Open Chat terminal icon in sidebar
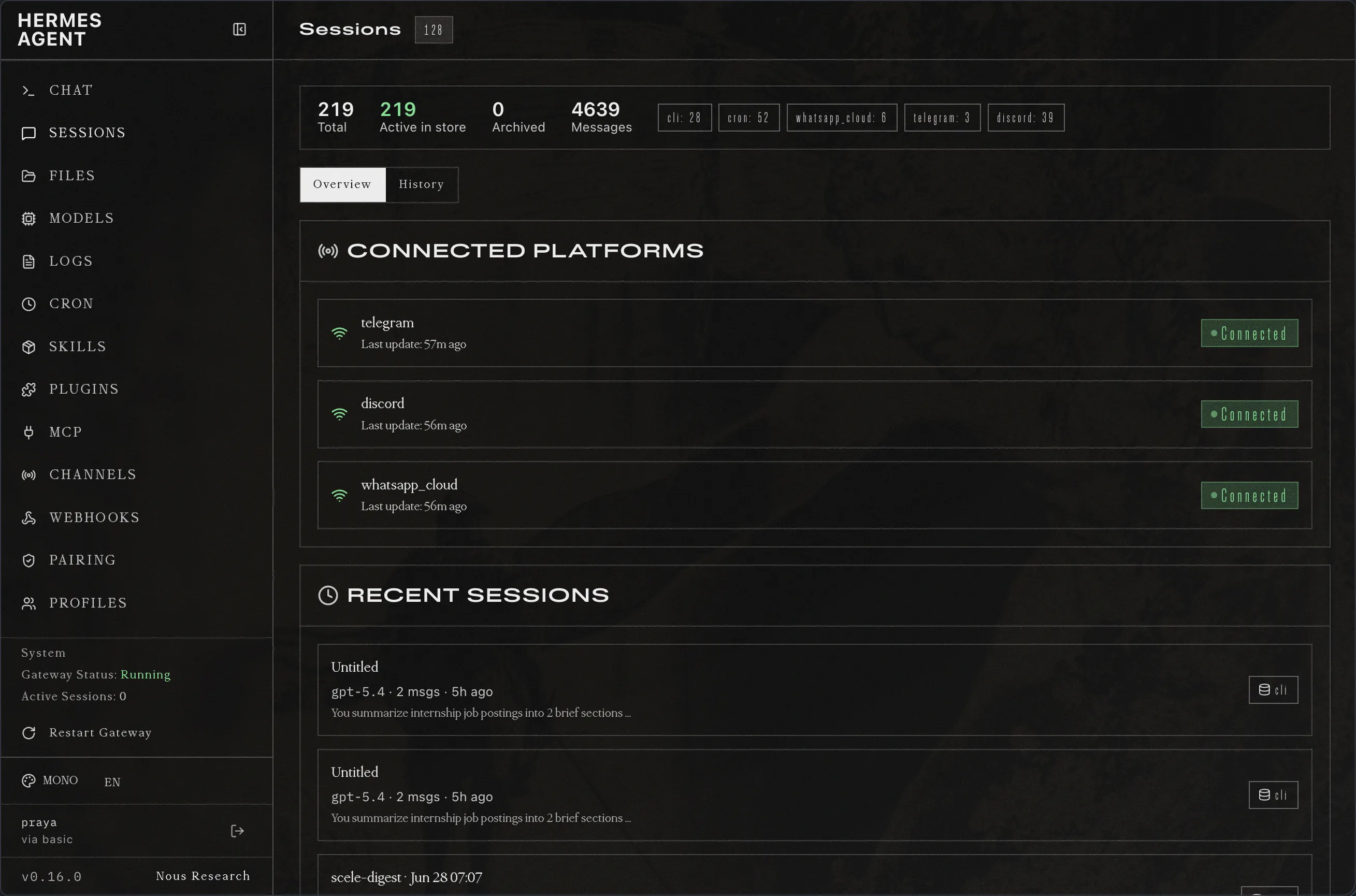This screenshot has width=1356, height=896. pos(28,90)
